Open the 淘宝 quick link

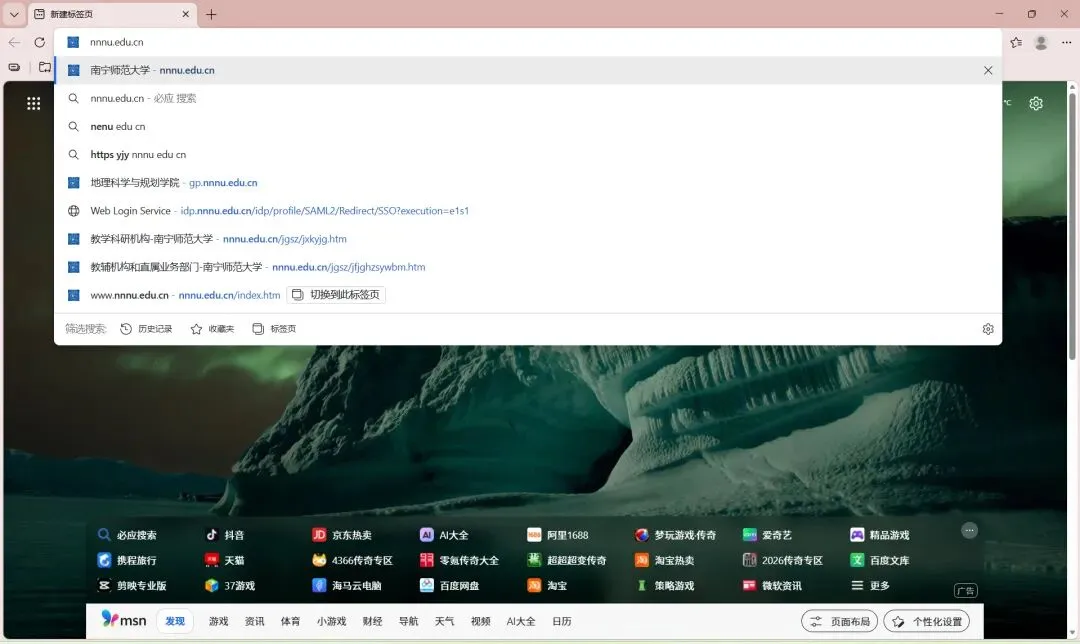pos(547,586)
